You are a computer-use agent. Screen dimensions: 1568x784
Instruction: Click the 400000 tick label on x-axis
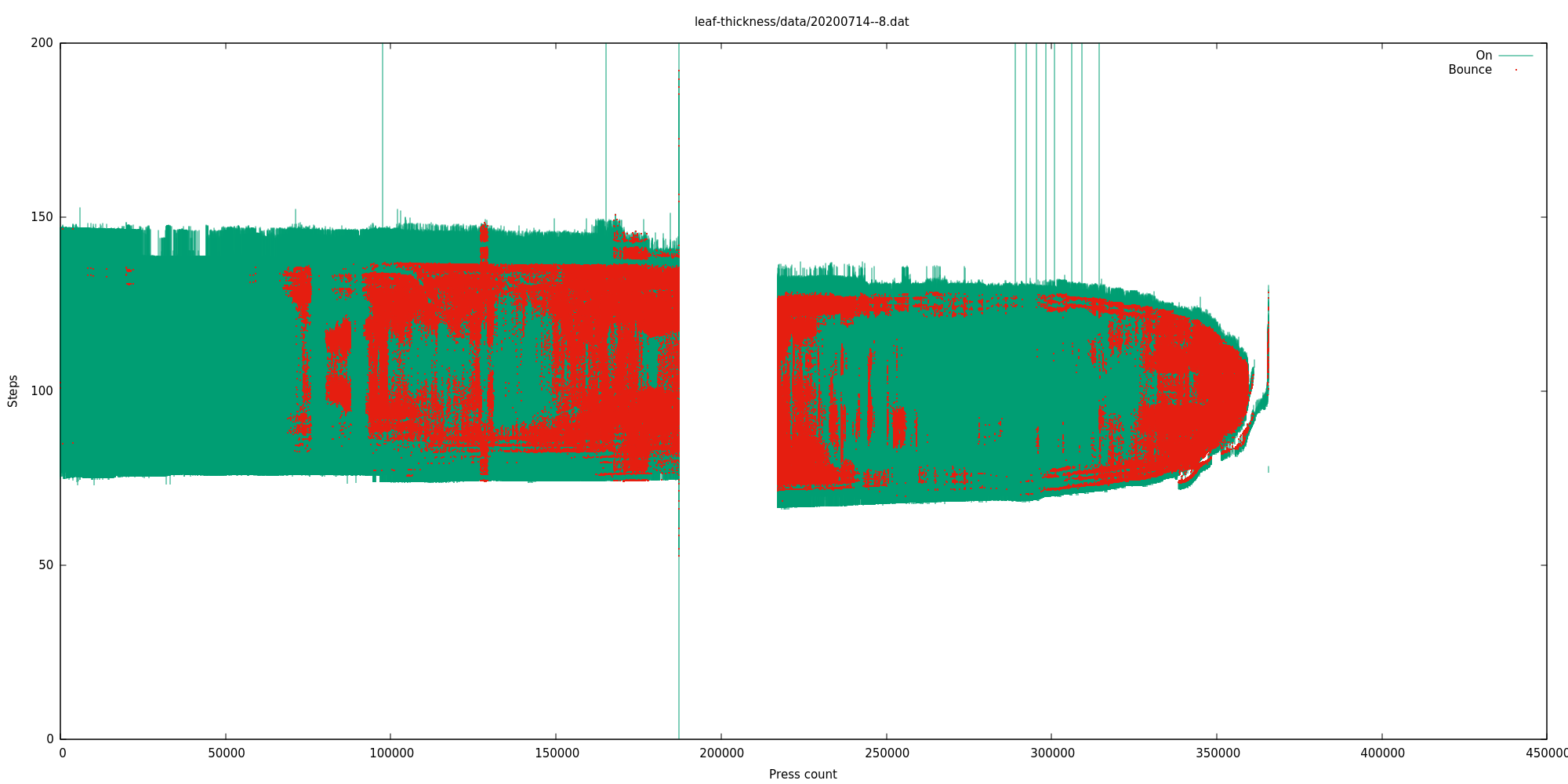pos(1382,753)
